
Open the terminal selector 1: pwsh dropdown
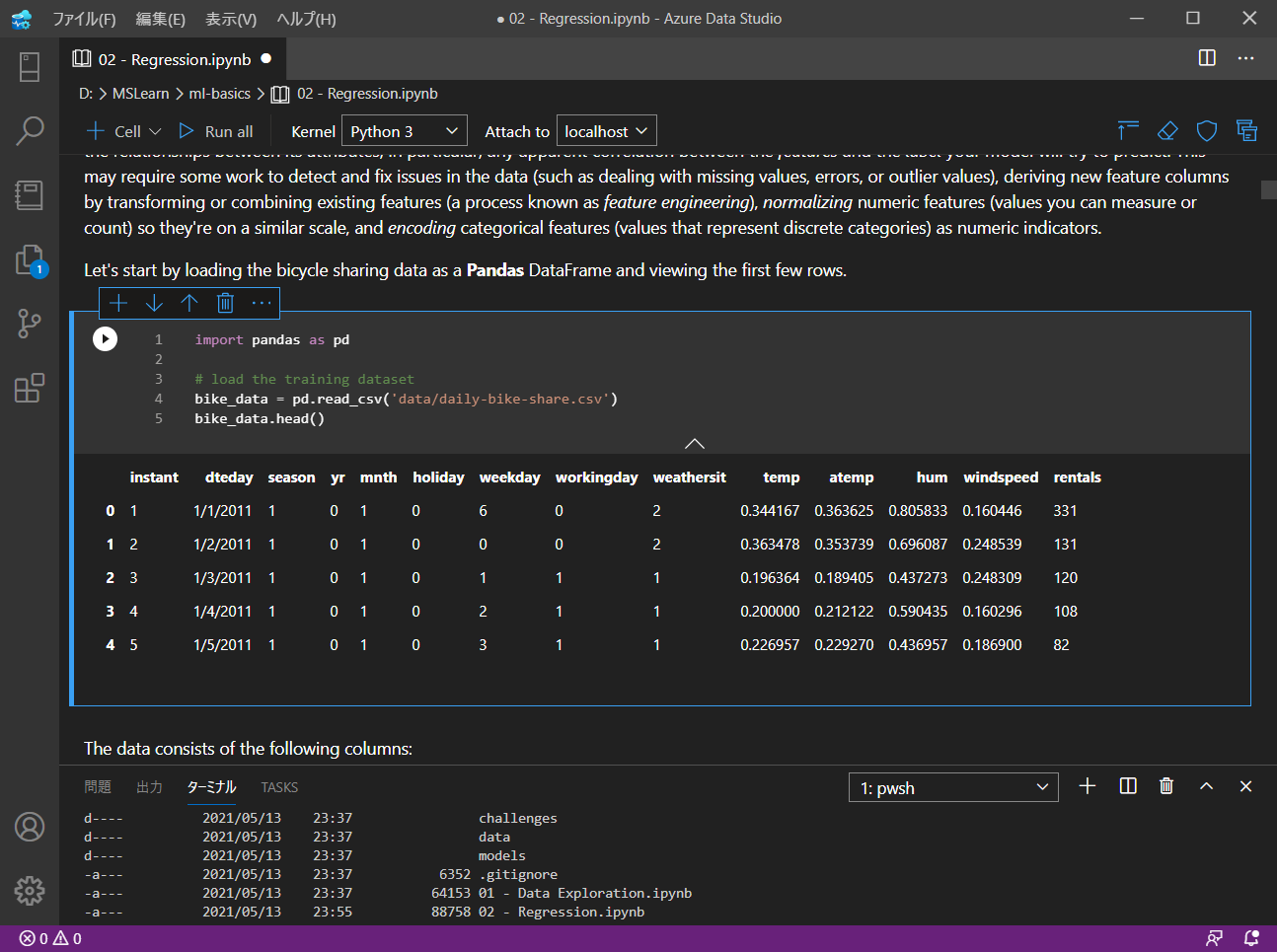tap(953, 787)
